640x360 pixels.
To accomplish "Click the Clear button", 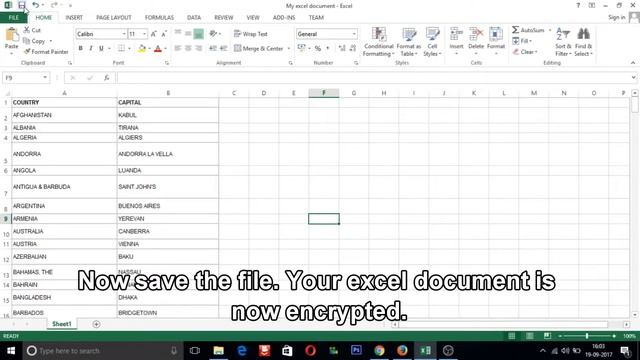I will tap(525, 52).
